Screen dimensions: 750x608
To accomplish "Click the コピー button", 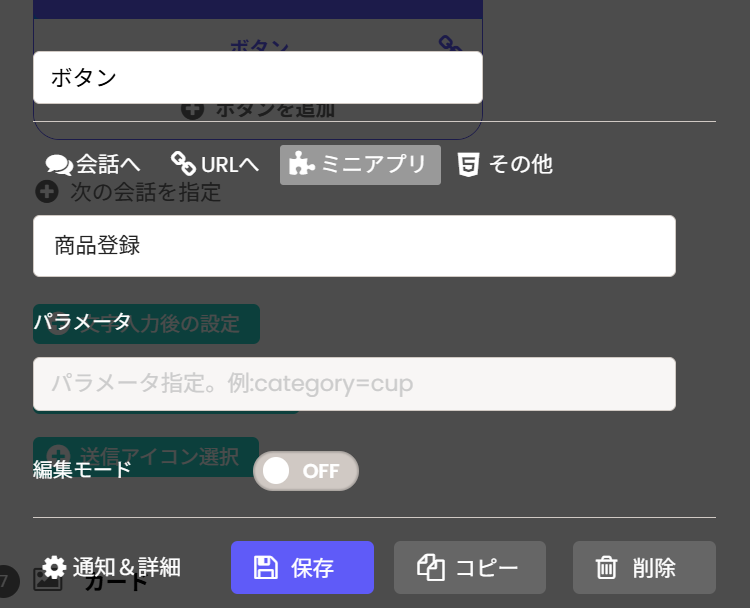I will (x=469, y=568).
